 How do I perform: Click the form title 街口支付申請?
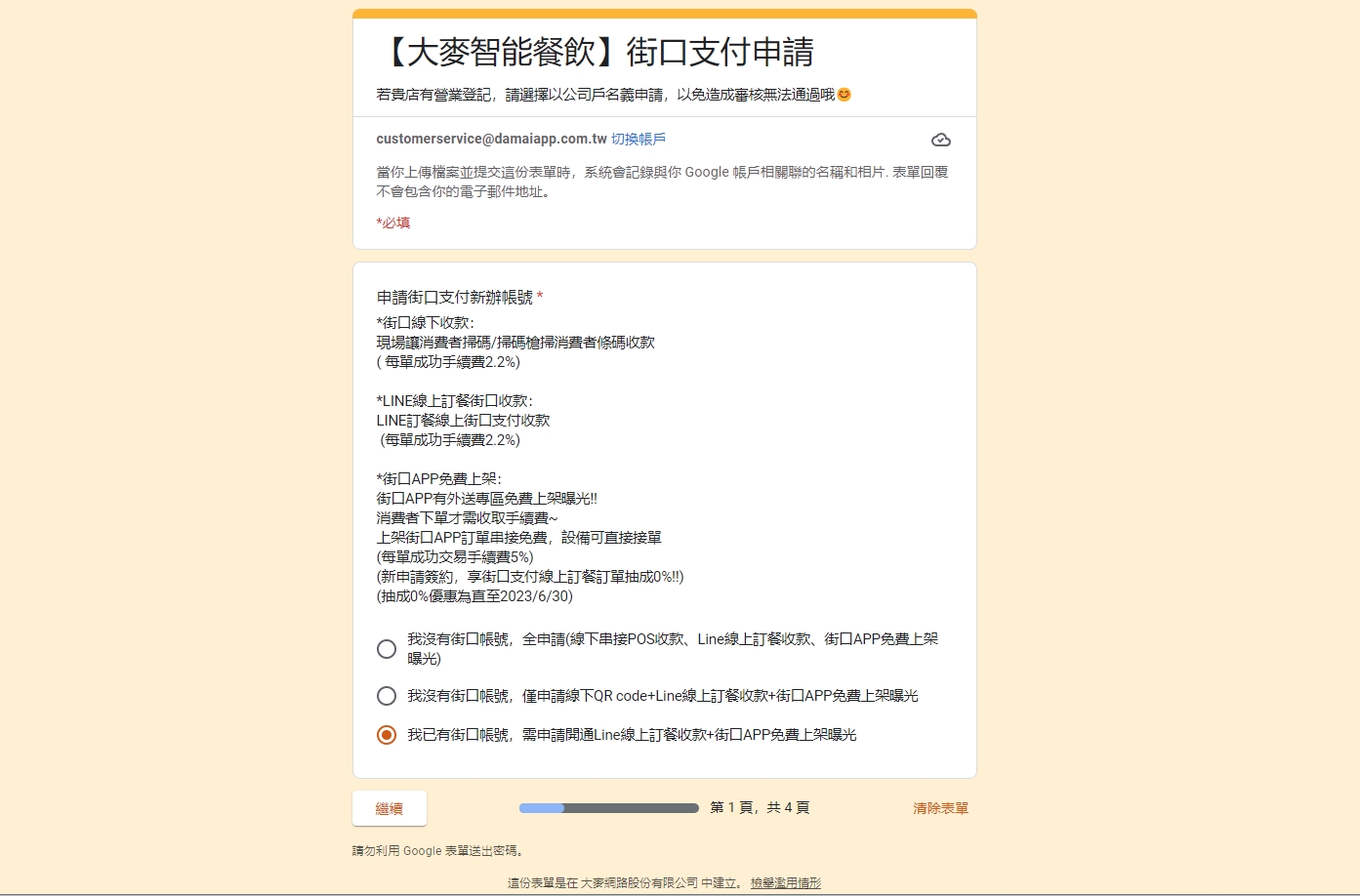pos(598,53)
